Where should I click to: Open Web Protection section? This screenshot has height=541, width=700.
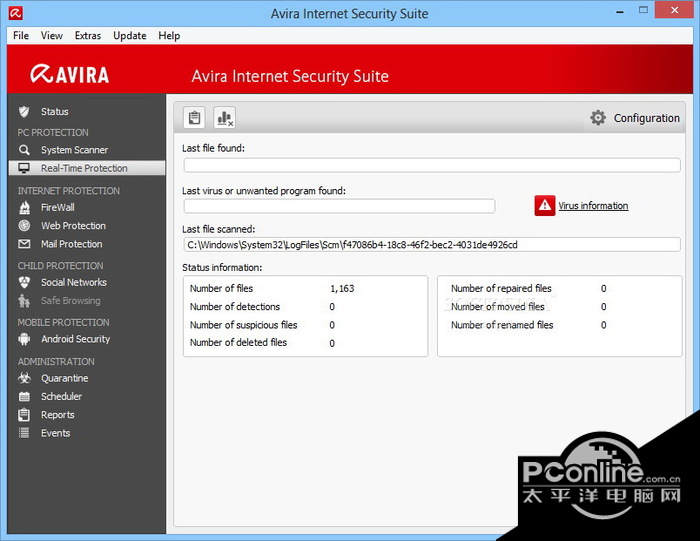pyautogui.click(x=74, y=226)
